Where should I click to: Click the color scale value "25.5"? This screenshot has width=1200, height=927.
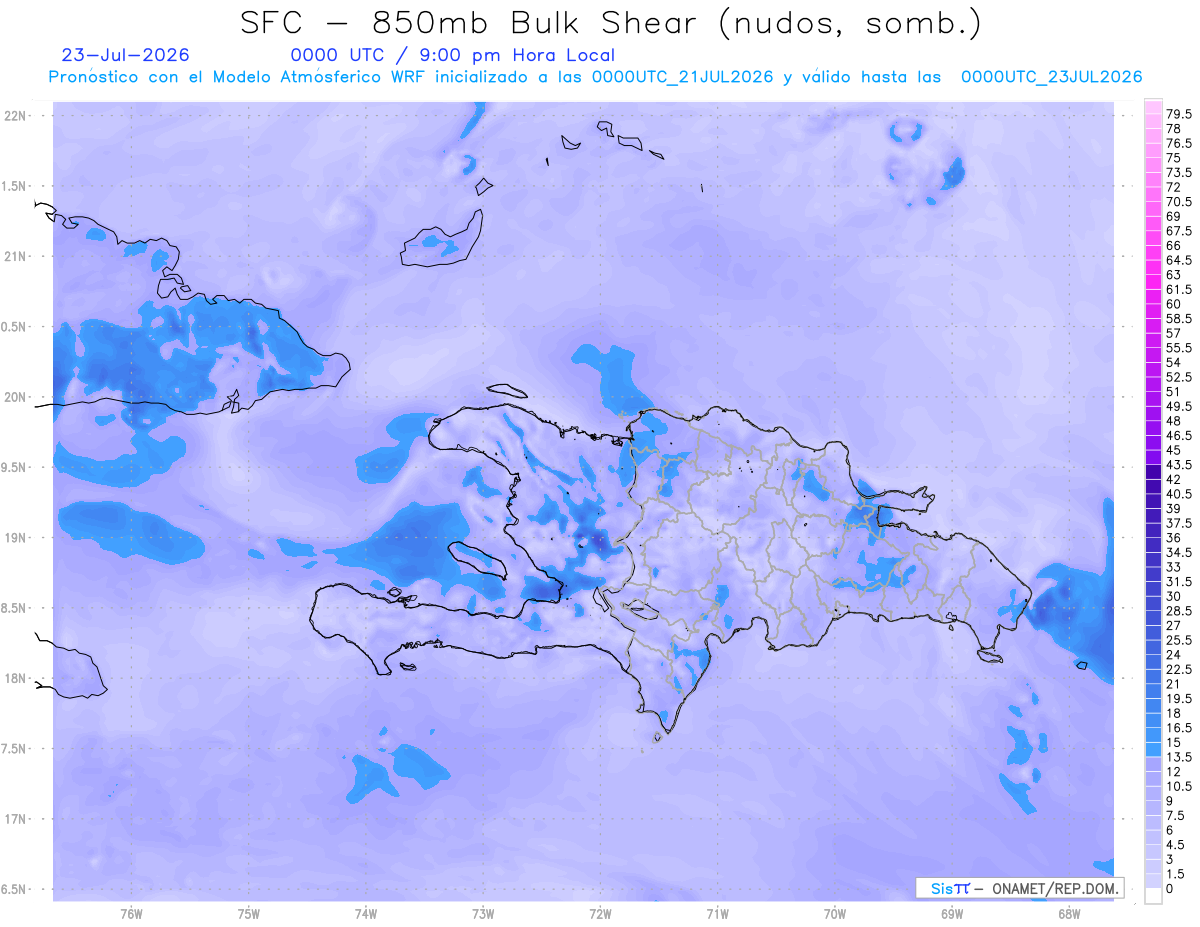click(1179, 640)
